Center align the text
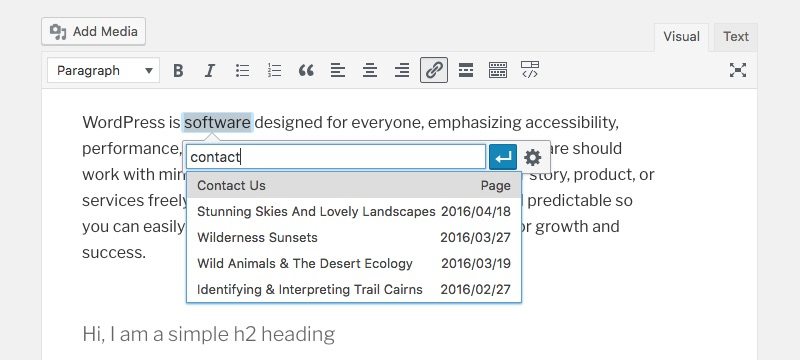This screenshot has width=800, height=360. click(x=370, y=70)
